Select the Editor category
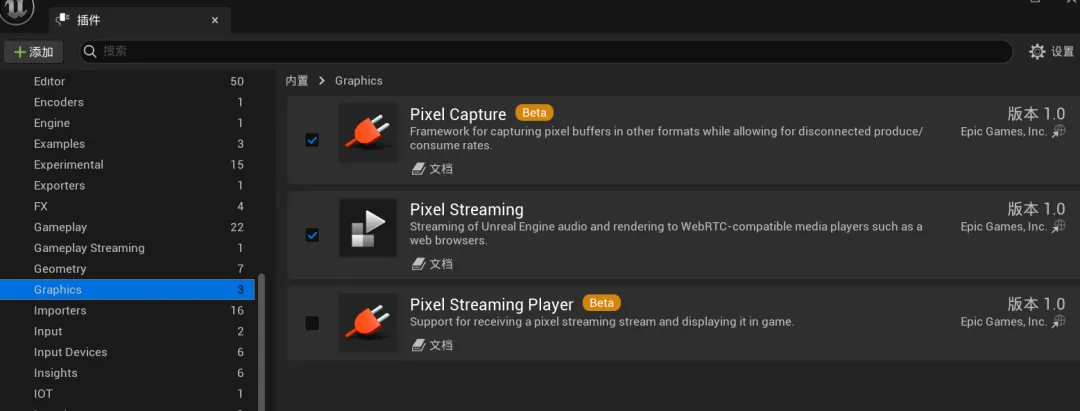 click(x=127, y=81)
